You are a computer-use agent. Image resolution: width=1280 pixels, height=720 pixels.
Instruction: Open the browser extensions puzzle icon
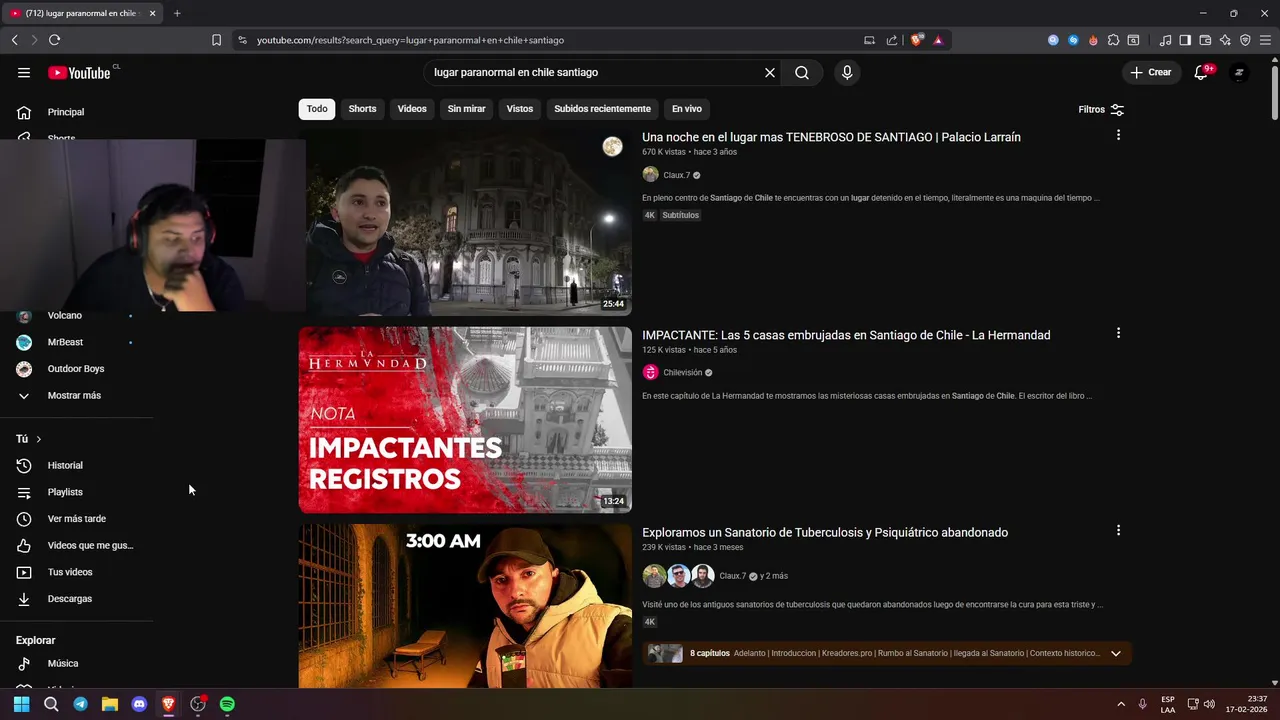(1113, 40)
